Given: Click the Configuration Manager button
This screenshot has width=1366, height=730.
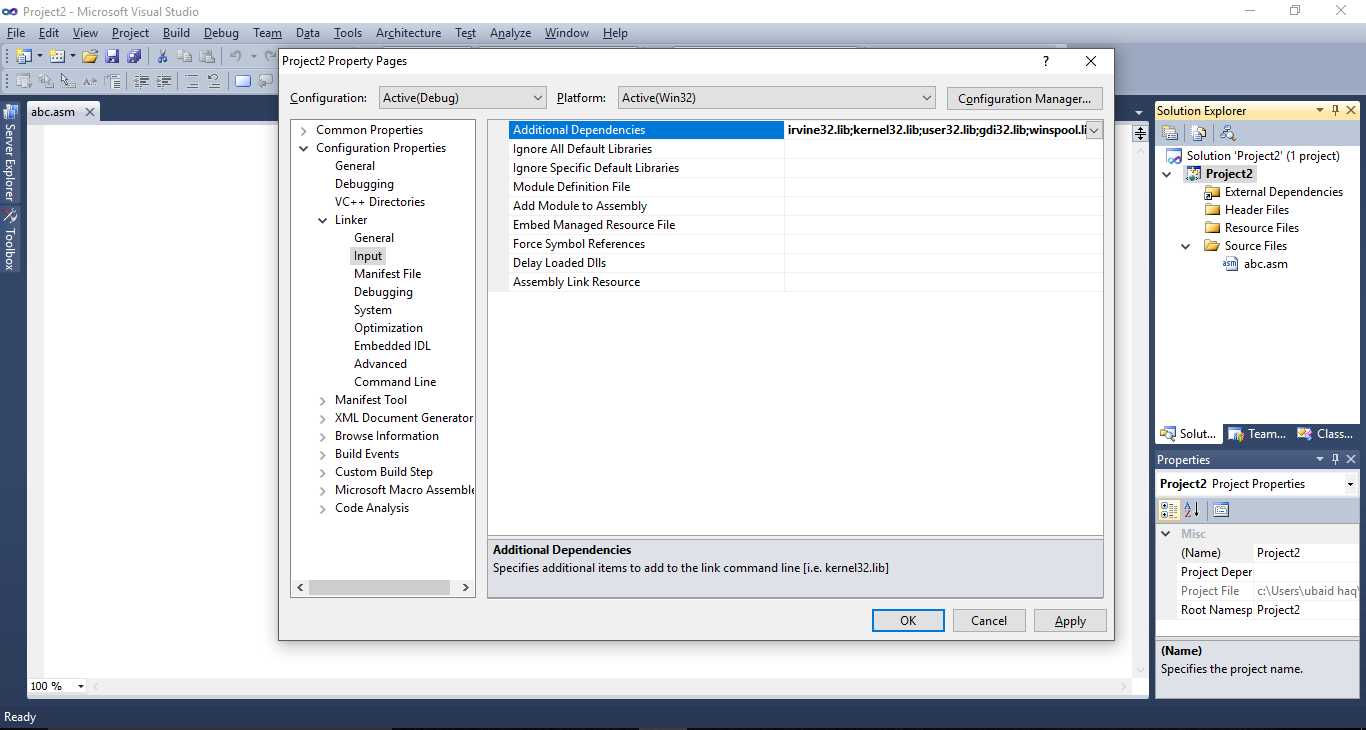Looking at the screenshot, I should [x=1024, y=97].
